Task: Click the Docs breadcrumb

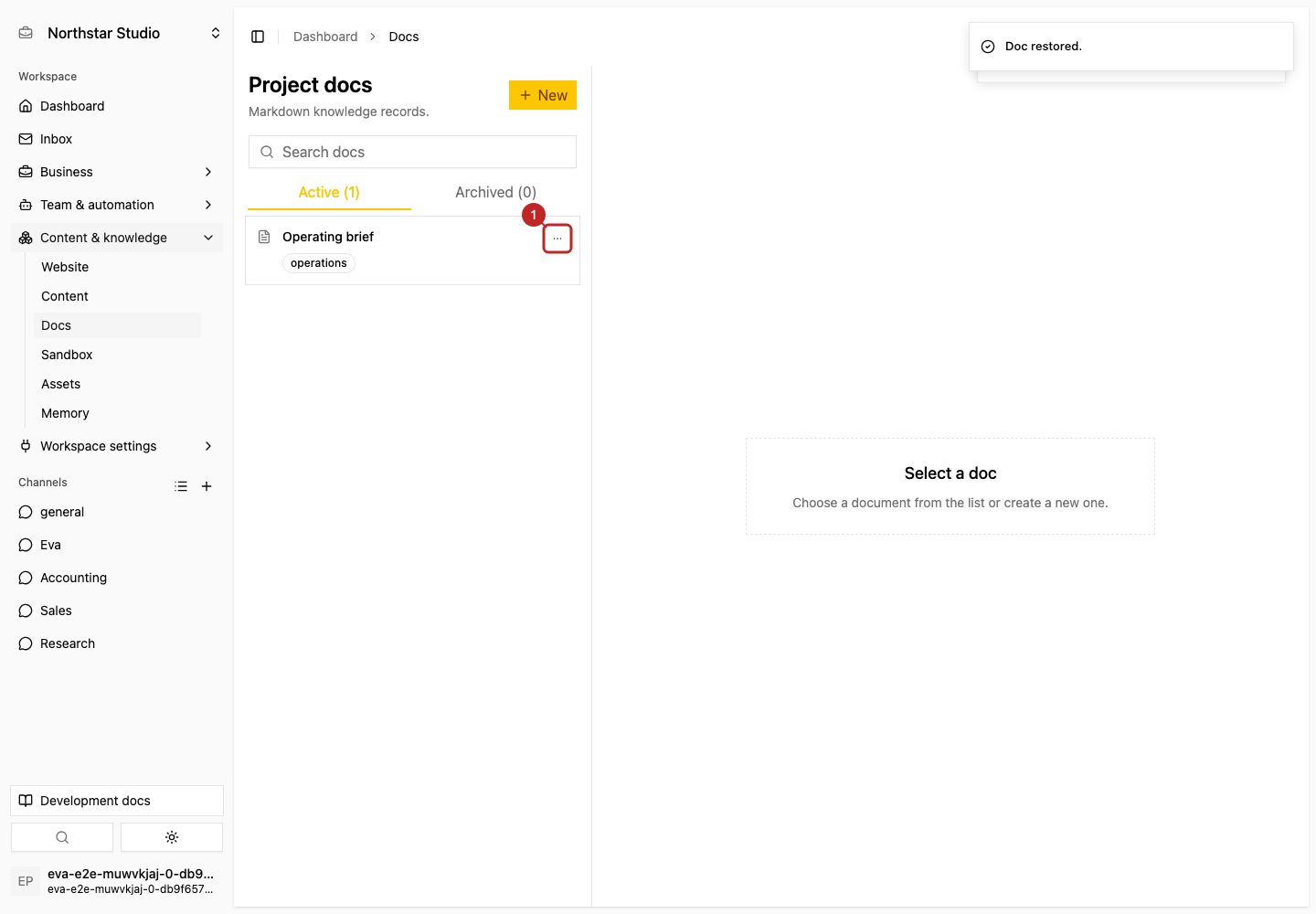Action: pyautogui.click(x=404, y=37)
